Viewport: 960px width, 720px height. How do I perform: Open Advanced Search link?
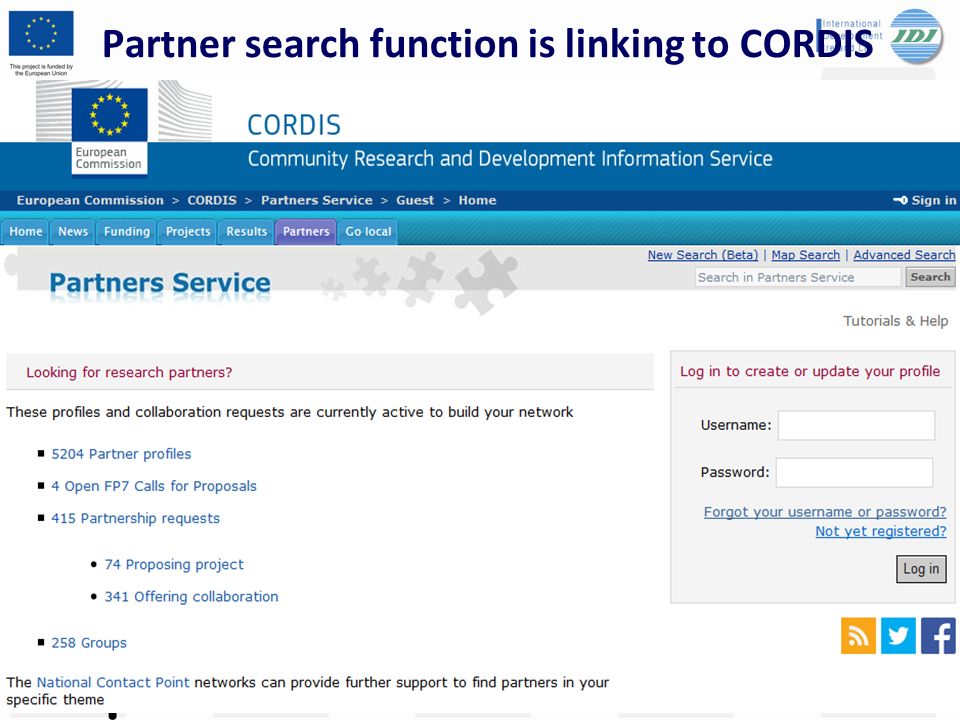pos(904,255)
